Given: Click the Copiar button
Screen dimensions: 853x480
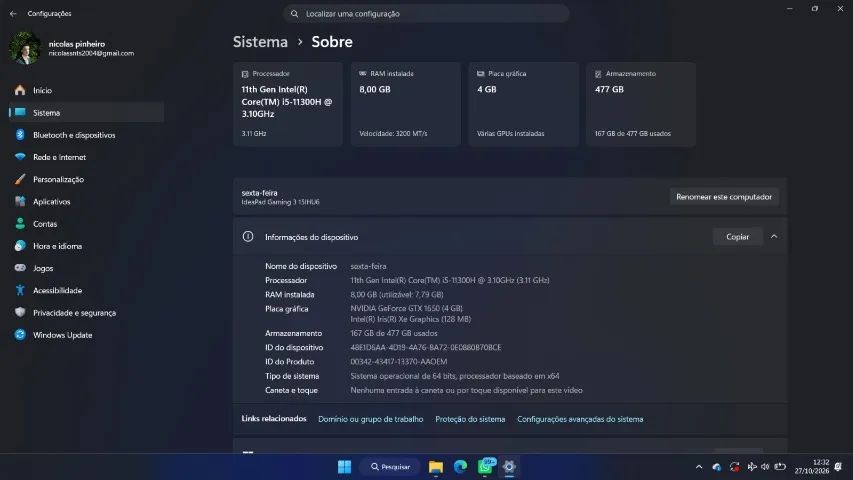Looking at the screenshot, I should tap(738, 237).
